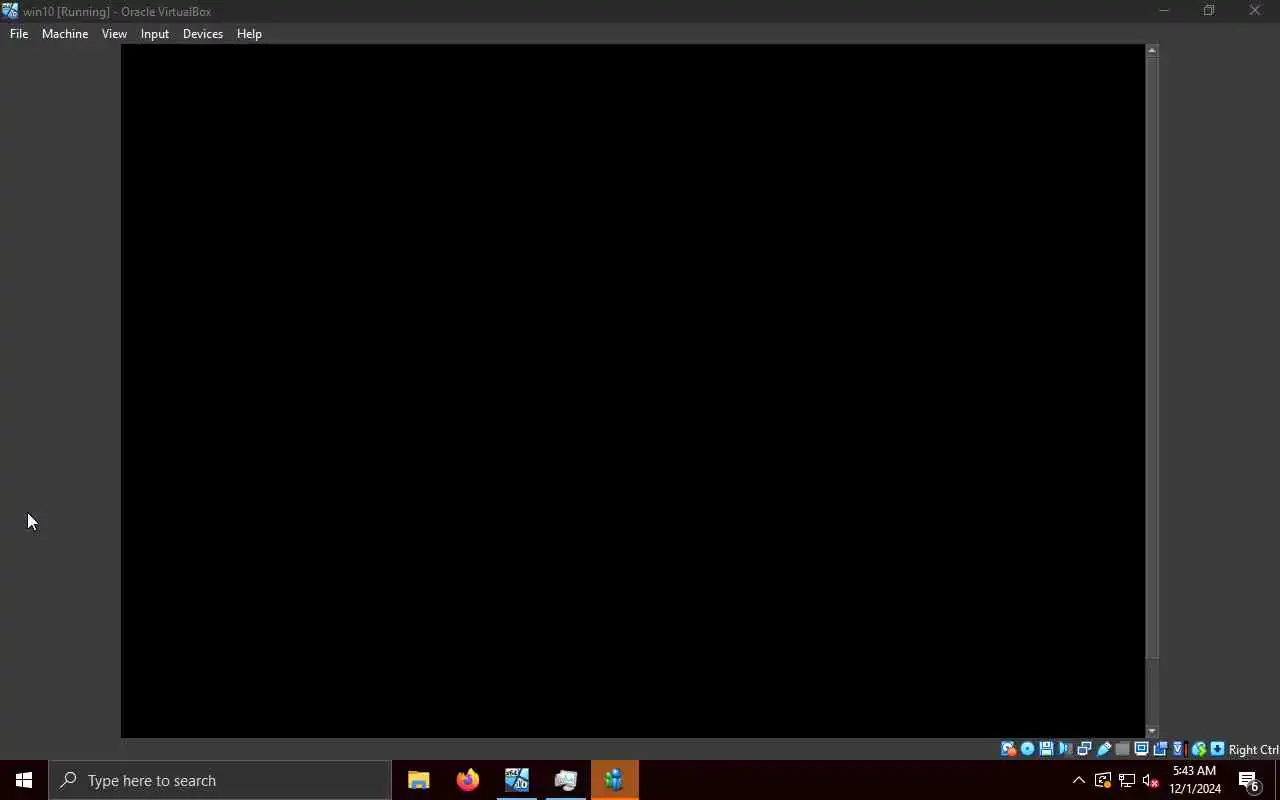Open the File menu in VirtualBox
The height and width of the screenshot is (800, 1280).
(x=19, y=34)
